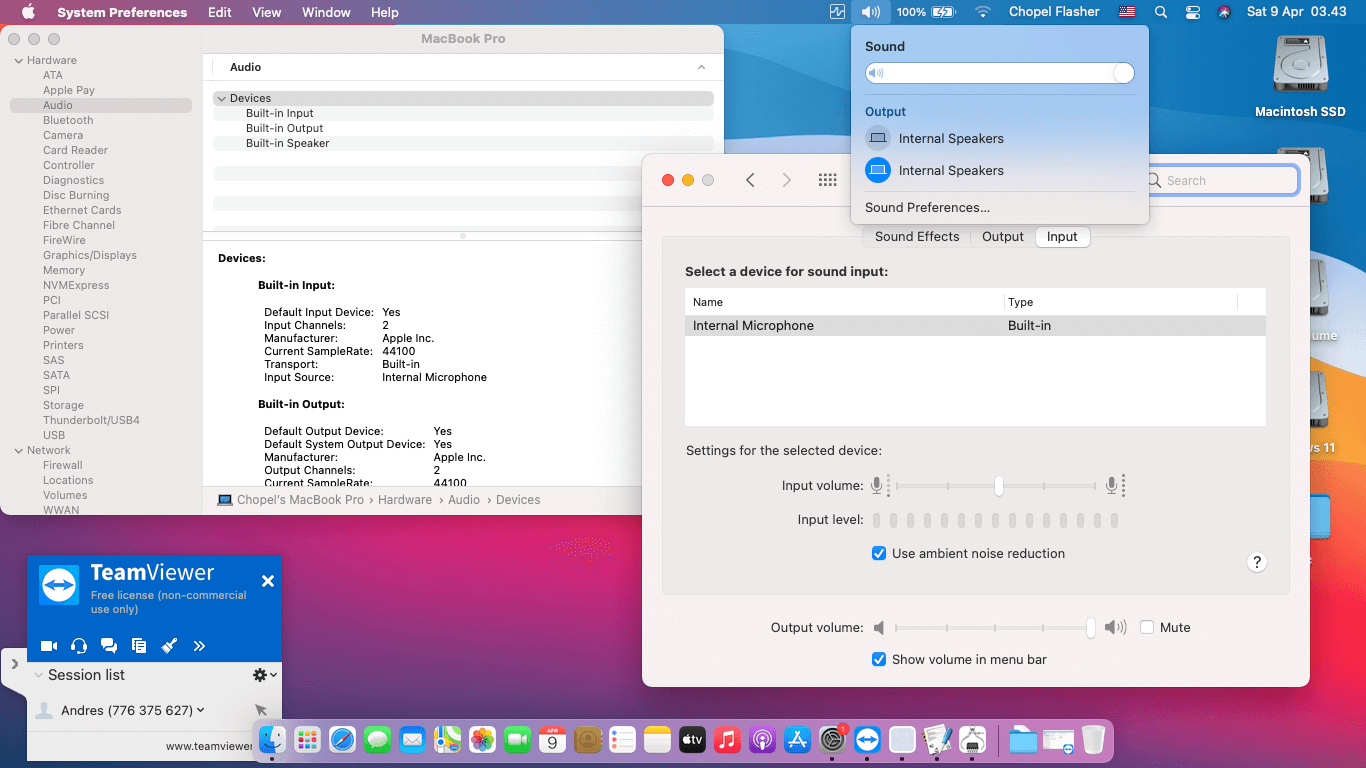
Task: Open the TeamViewer whiteboard brush icon
Action: (x=169, y=646)
